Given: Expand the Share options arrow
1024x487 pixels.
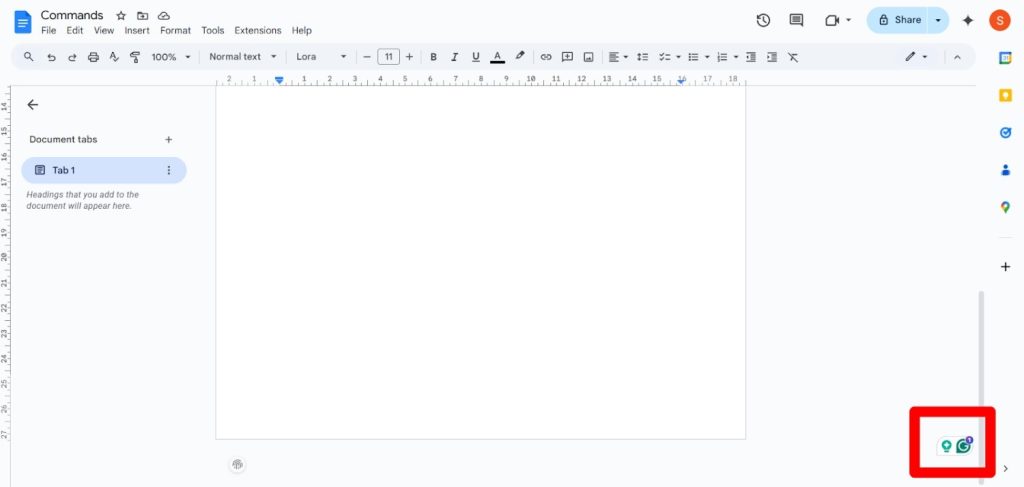Looking at the screenshot, I should coord(939,20).
